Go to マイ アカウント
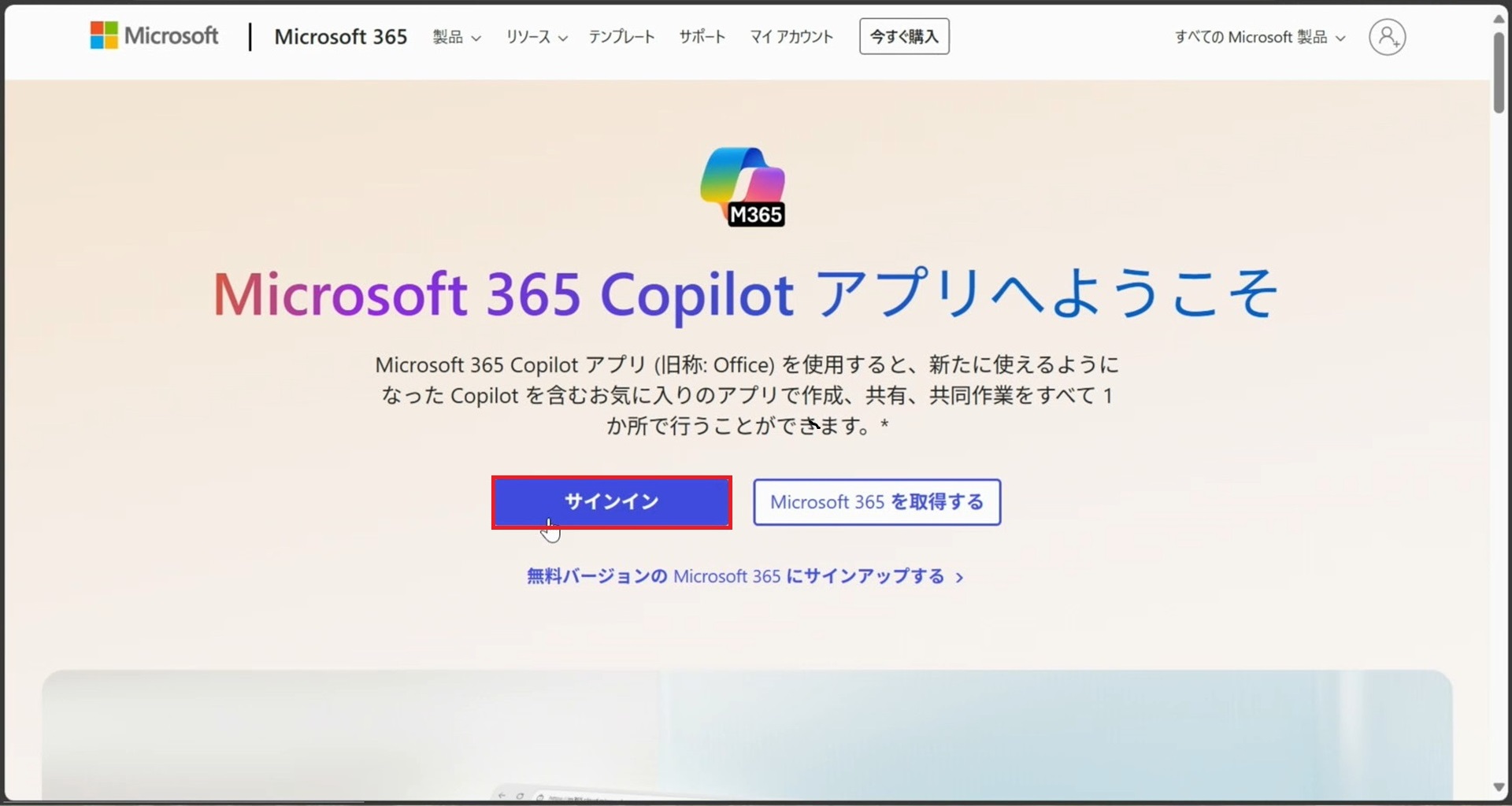This screenshot has height=806, width=1512. [791, 37]
